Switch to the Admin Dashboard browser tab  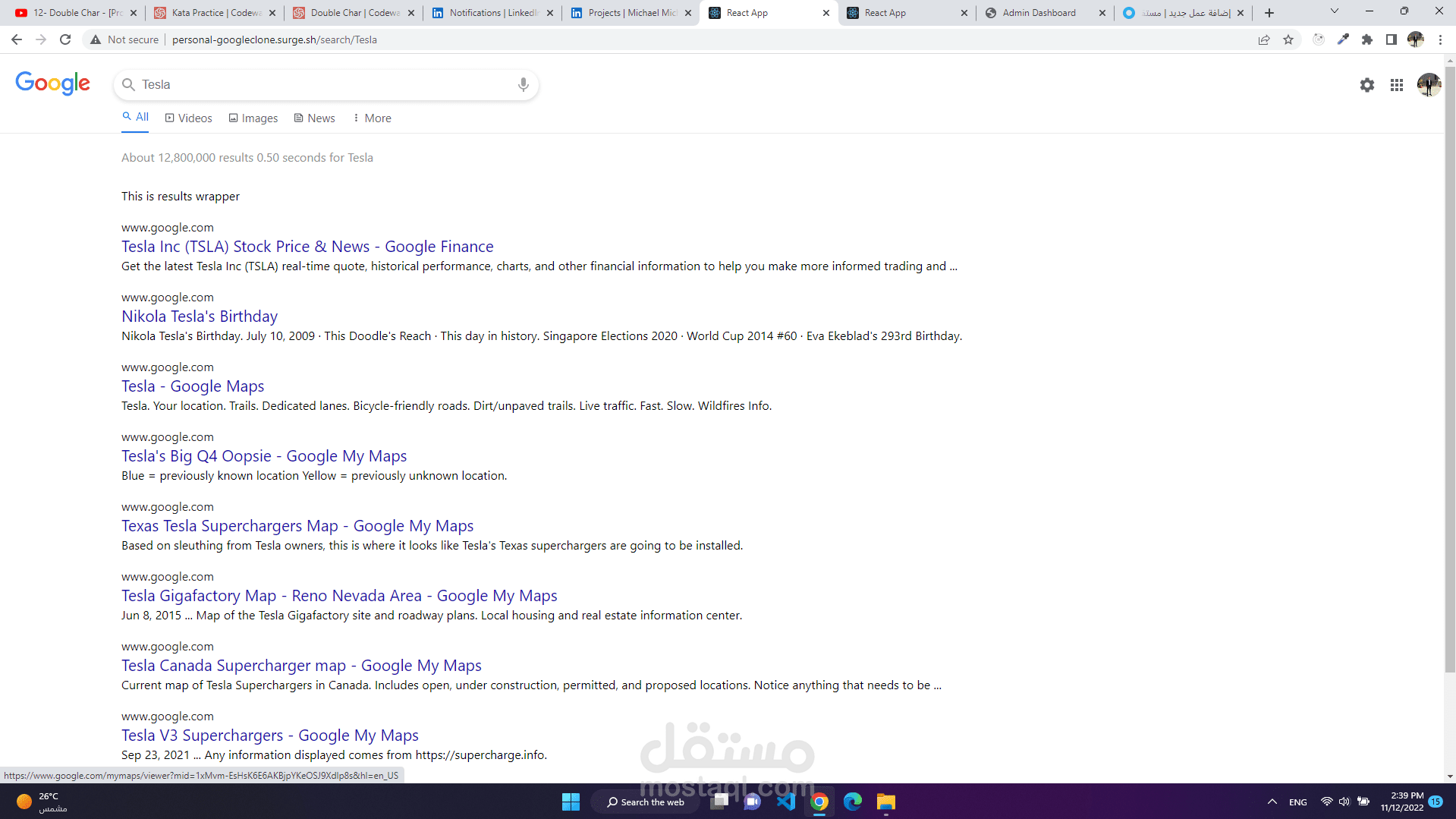1046,13
